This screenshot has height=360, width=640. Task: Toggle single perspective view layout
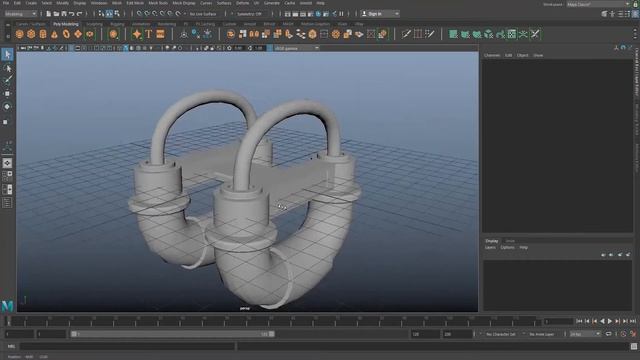(7, 163)
